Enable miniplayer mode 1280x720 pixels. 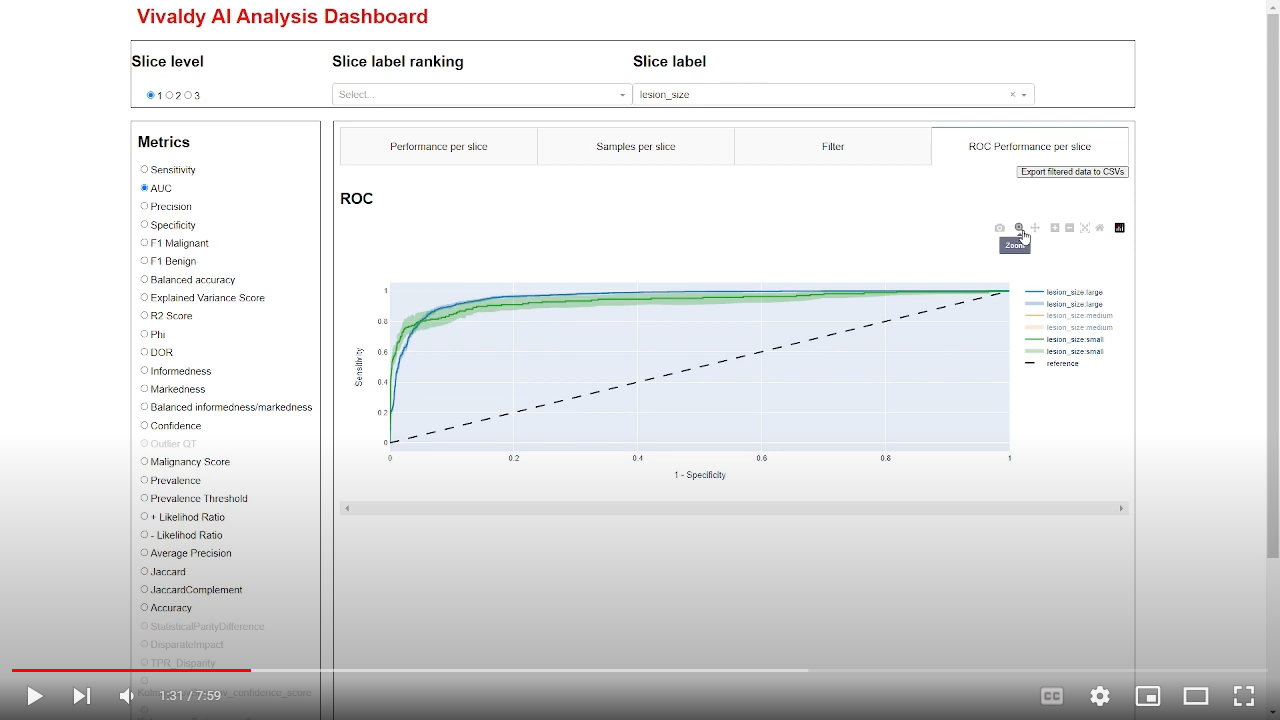(x=1148, y=696)
